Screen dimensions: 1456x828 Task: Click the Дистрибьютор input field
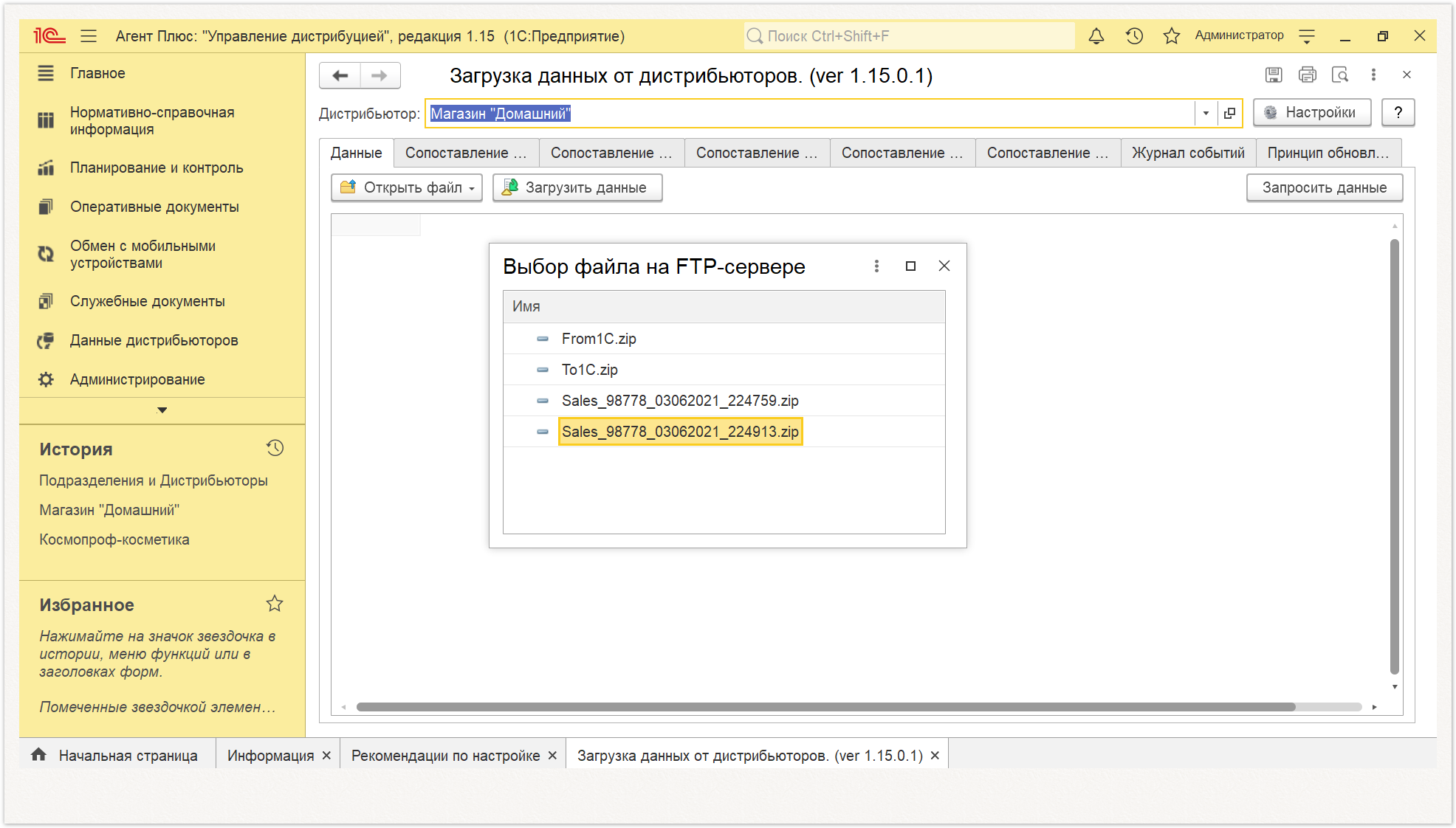(809, 113)
